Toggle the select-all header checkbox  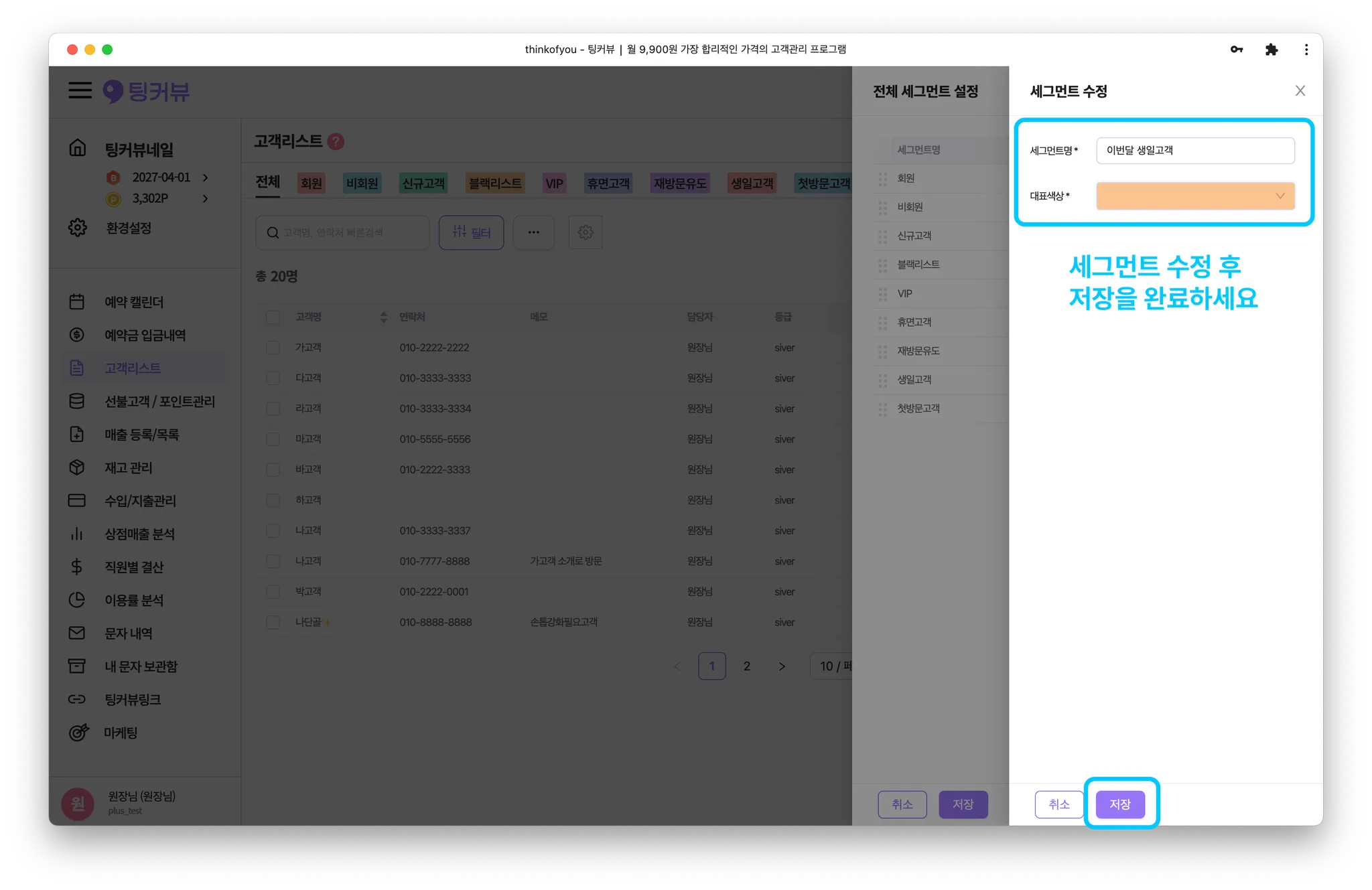tap(273, 317)
